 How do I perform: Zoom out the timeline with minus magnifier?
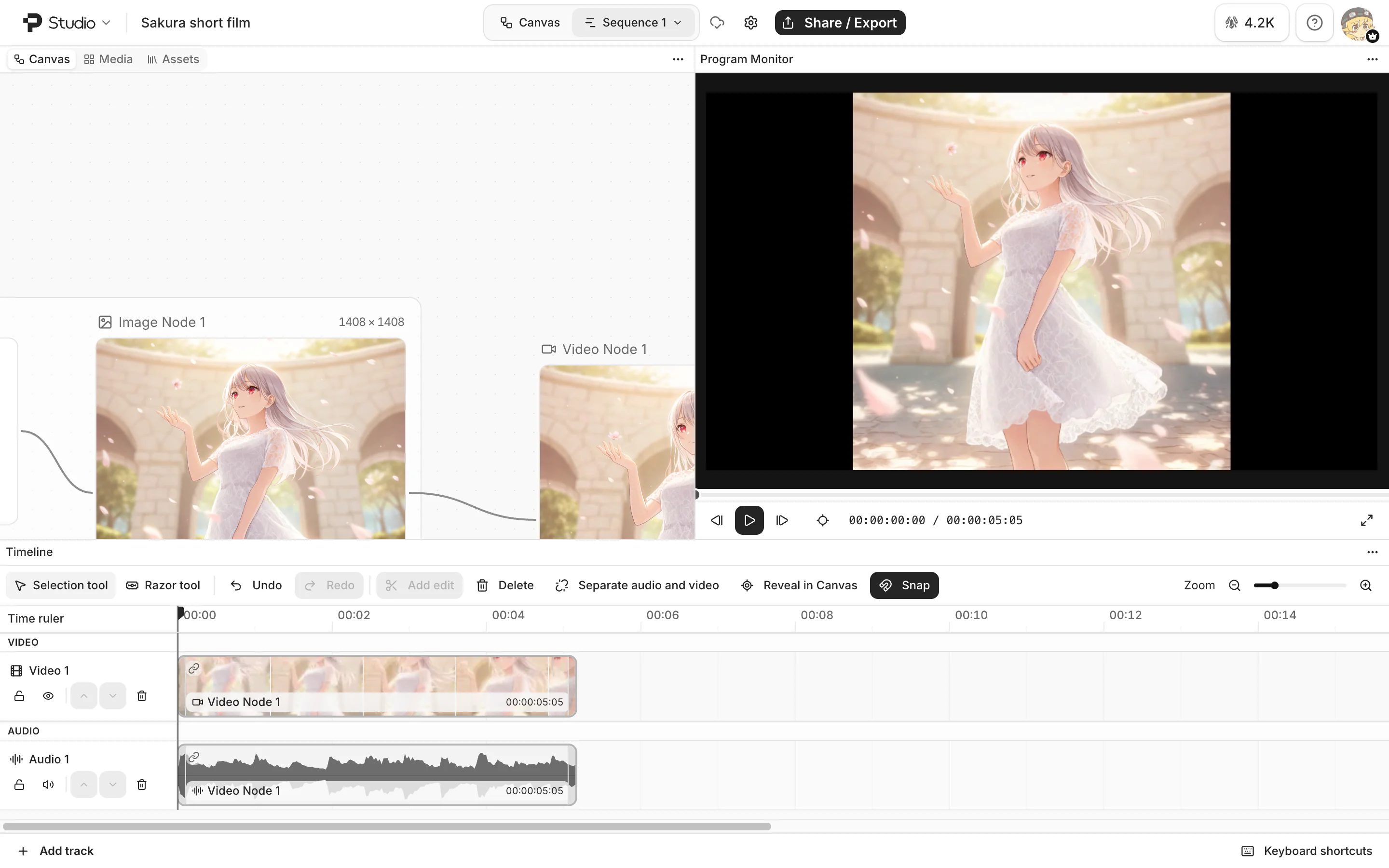tap(1235, 585)
